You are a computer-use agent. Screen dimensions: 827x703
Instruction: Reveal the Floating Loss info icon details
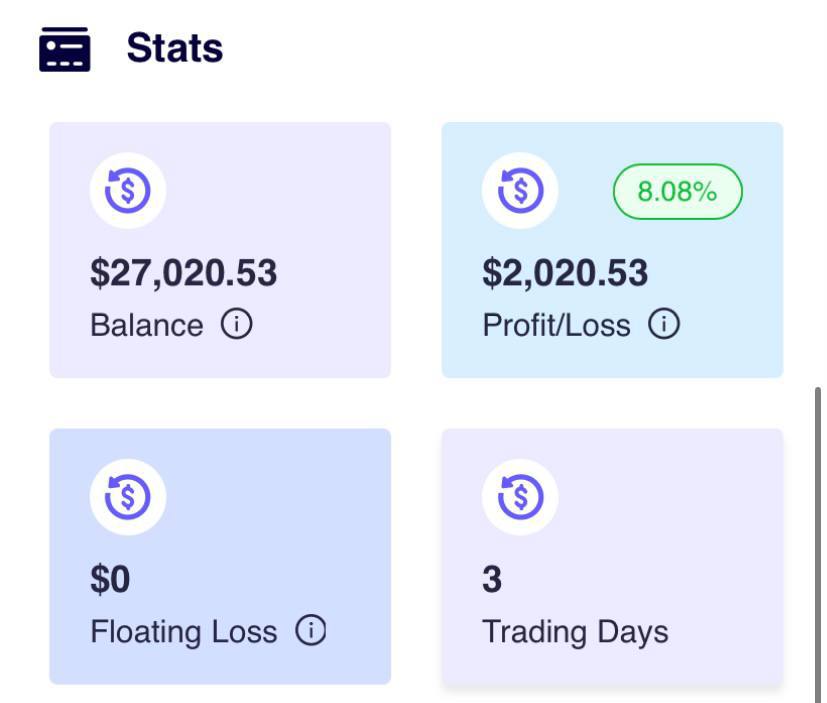coord(311,631)
